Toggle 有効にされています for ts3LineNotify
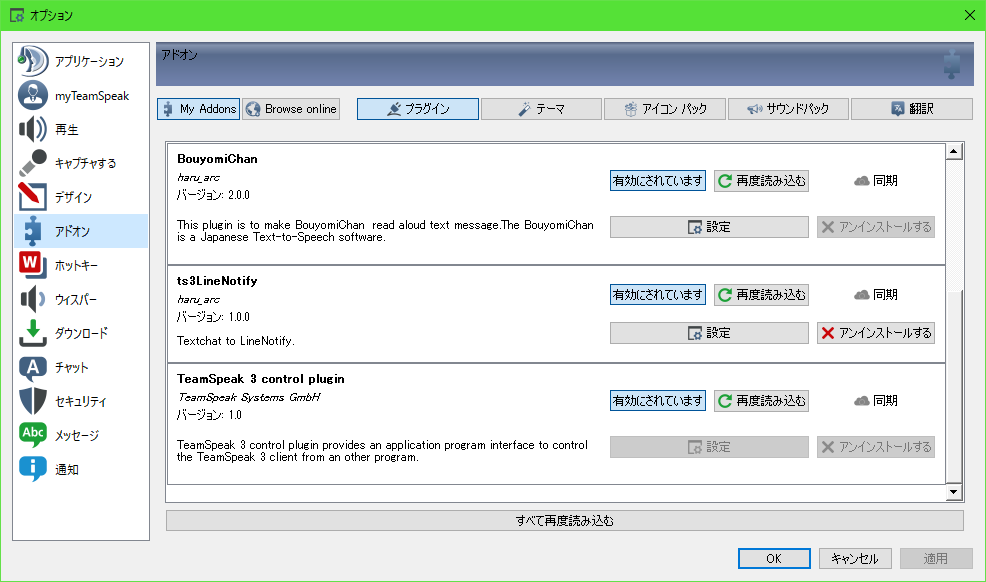Image resolution: width=986 pixels, height=582 pixels. click(658, 295)
